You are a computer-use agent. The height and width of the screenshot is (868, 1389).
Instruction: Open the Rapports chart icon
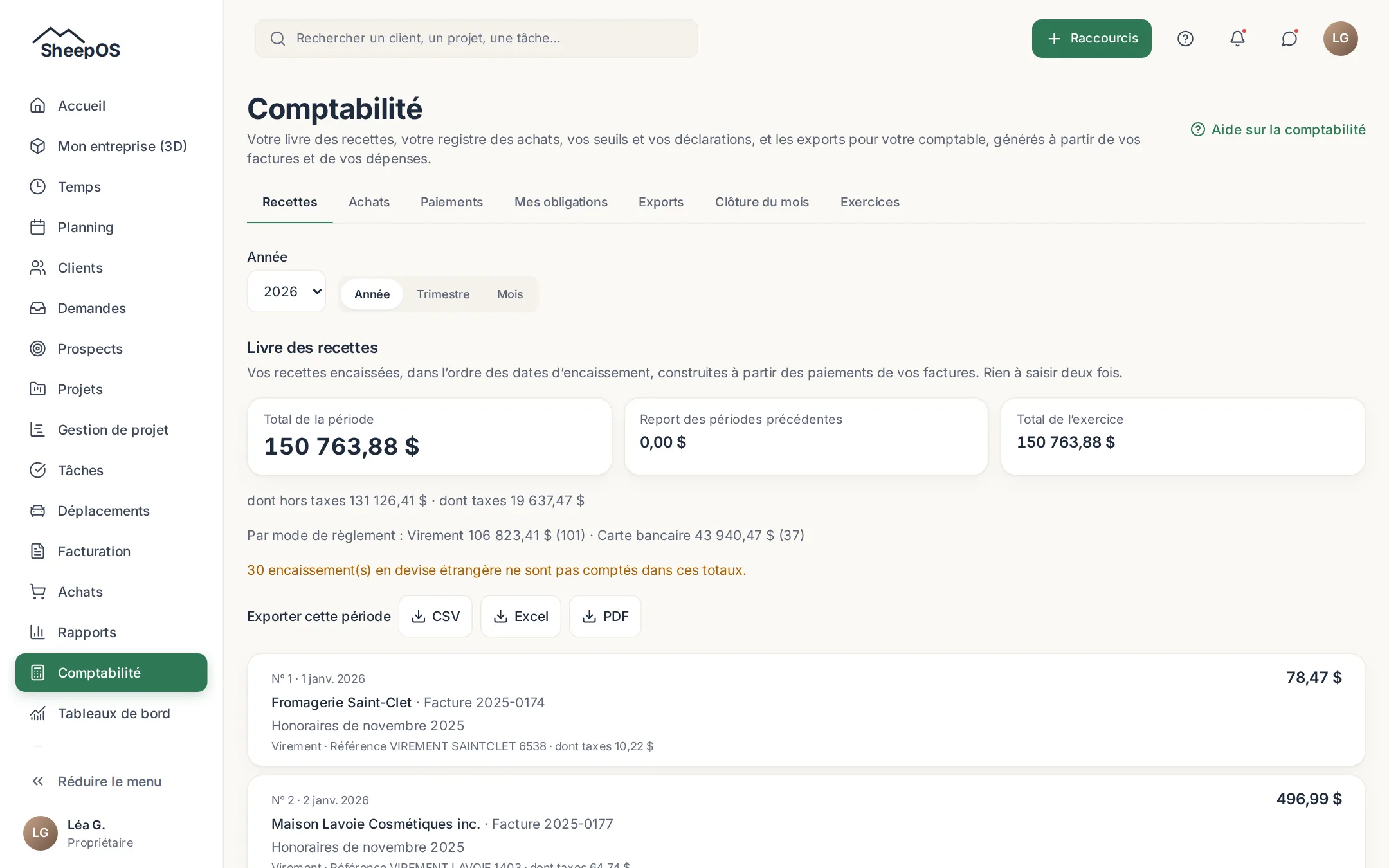point(38,632)
